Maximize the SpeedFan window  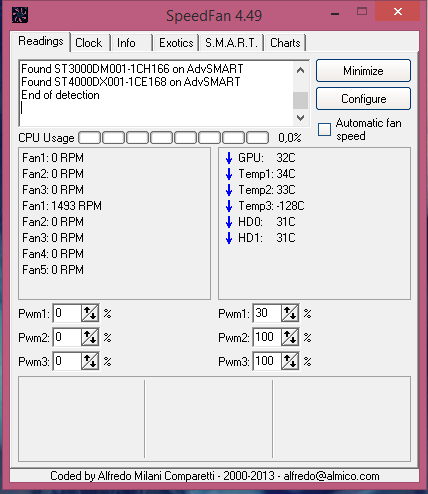tap(362, 12)
